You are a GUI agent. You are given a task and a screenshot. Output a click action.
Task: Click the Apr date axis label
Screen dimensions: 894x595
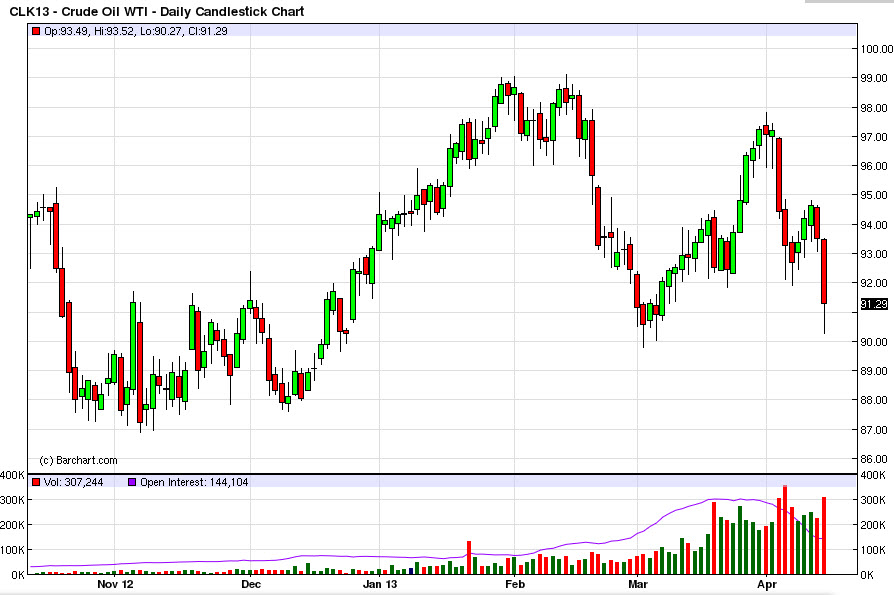[x=767, y=584]
